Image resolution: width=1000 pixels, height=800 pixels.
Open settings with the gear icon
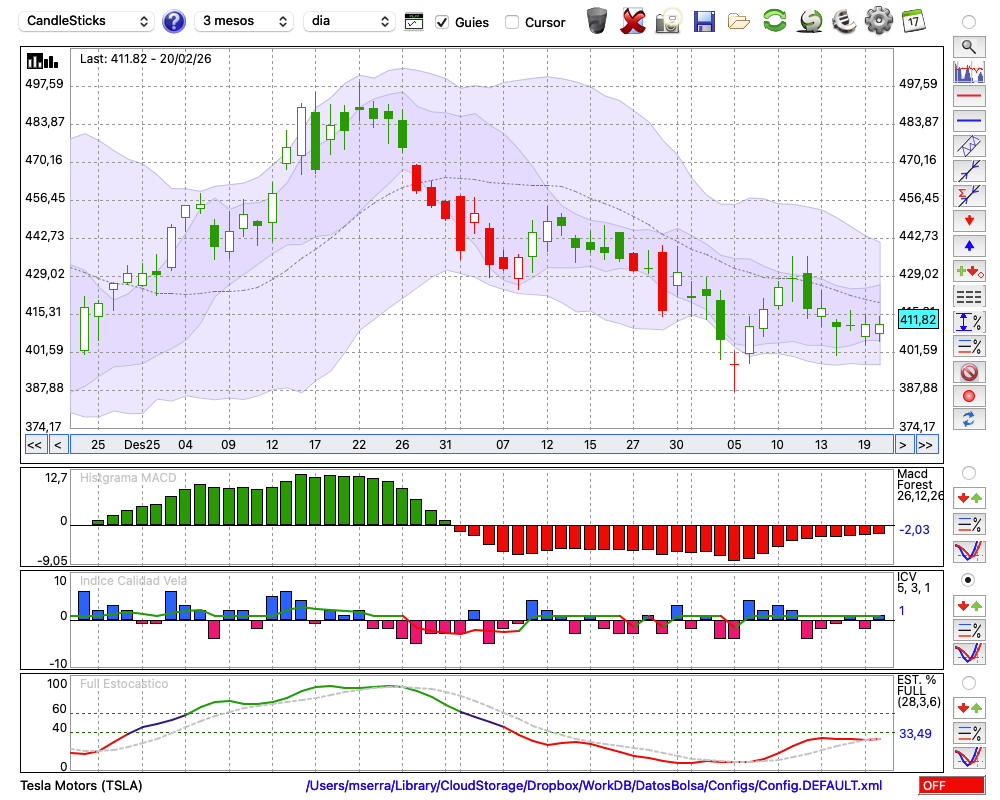[x=878, y=21]
